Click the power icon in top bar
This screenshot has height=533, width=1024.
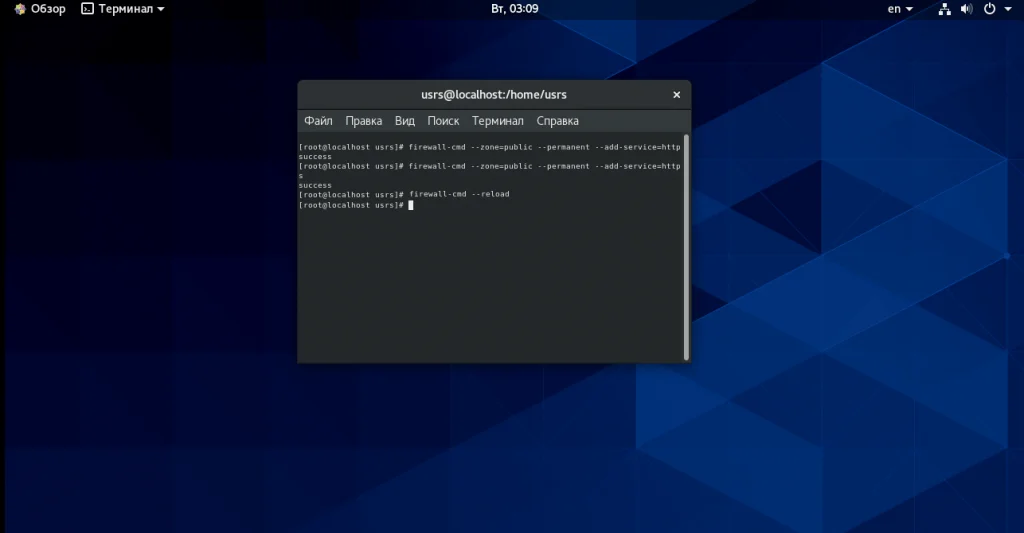(989, 9)
